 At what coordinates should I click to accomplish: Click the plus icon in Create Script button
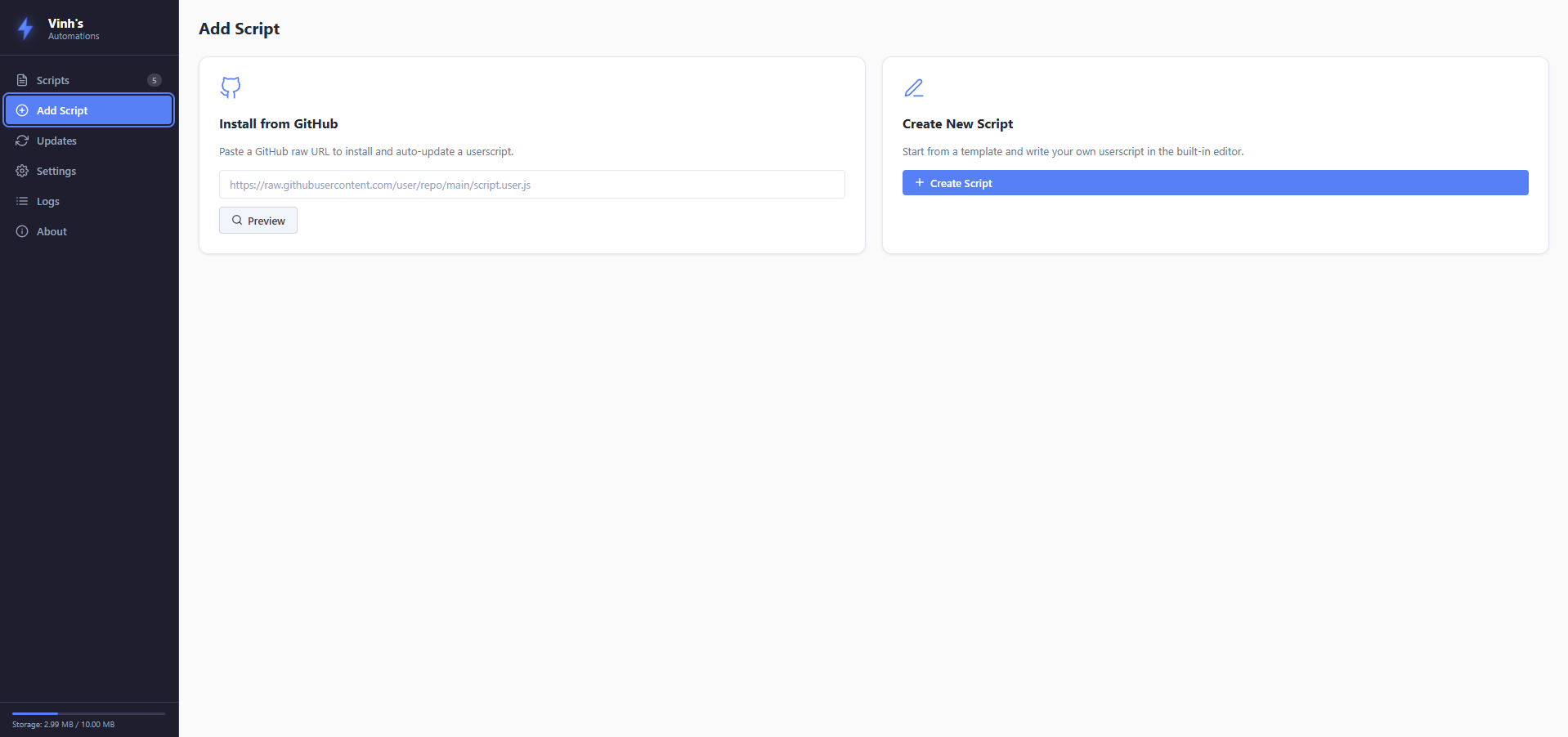click(x=920, y=182)
